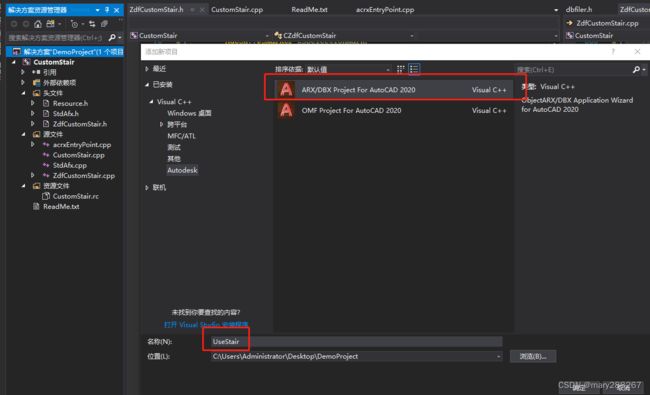
Task: Click the magnifier icon in the dialog search box
Action: click(x=636, y=70)
